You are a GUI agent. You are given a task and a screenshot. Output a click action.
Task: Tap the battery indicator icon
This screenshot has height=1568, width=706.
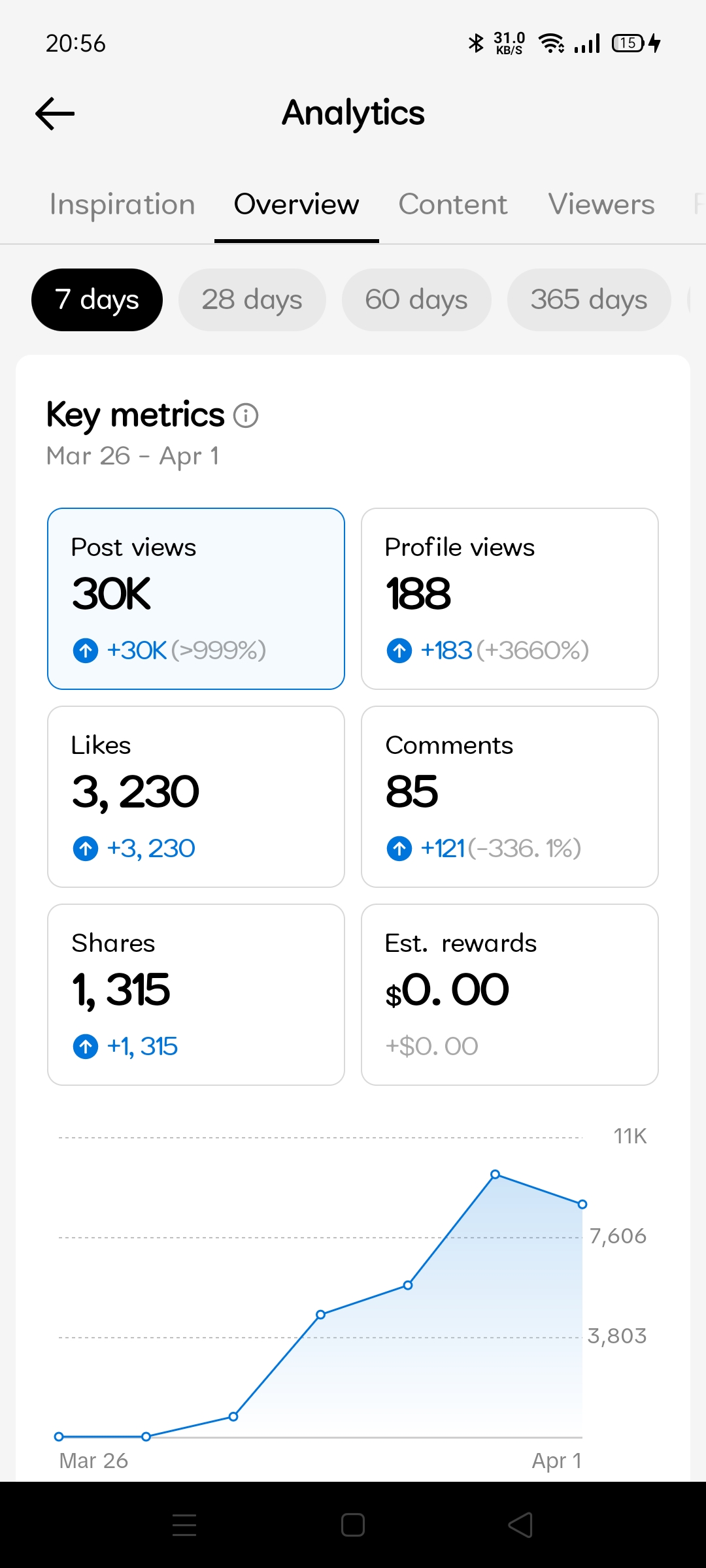(628, 44)
